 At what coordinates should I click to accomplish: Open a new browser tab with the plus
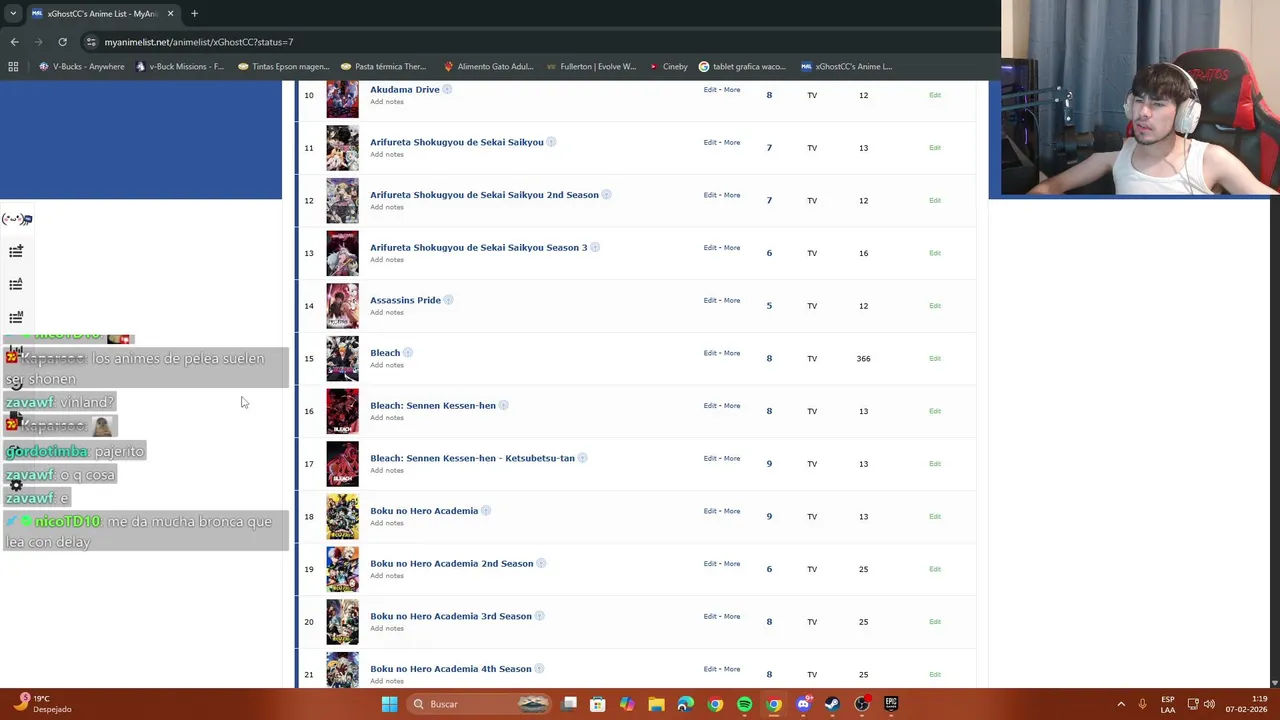tap(194, 14)
